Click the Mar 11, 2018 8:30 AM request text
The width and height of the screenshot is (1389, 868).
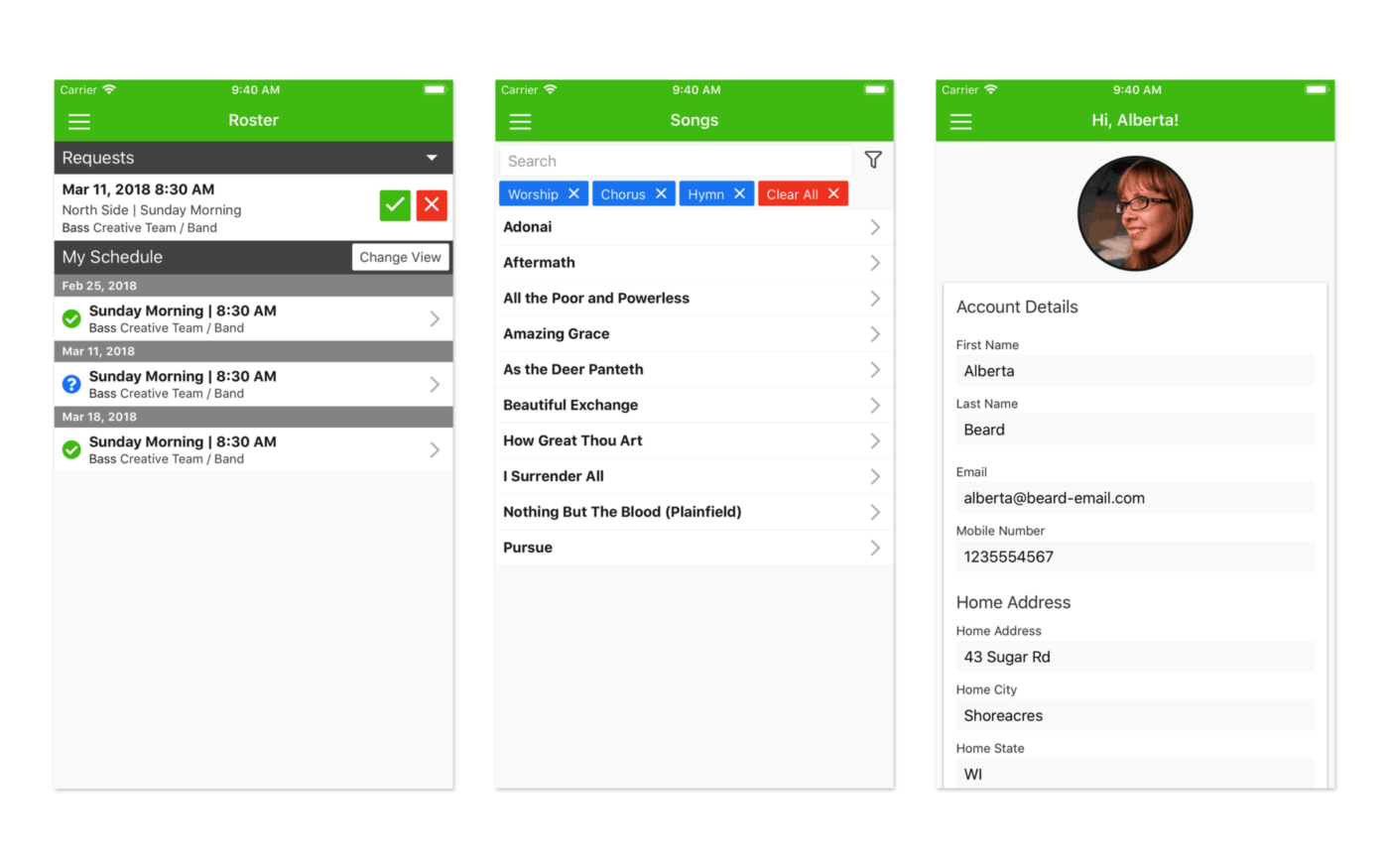(138, 189)
